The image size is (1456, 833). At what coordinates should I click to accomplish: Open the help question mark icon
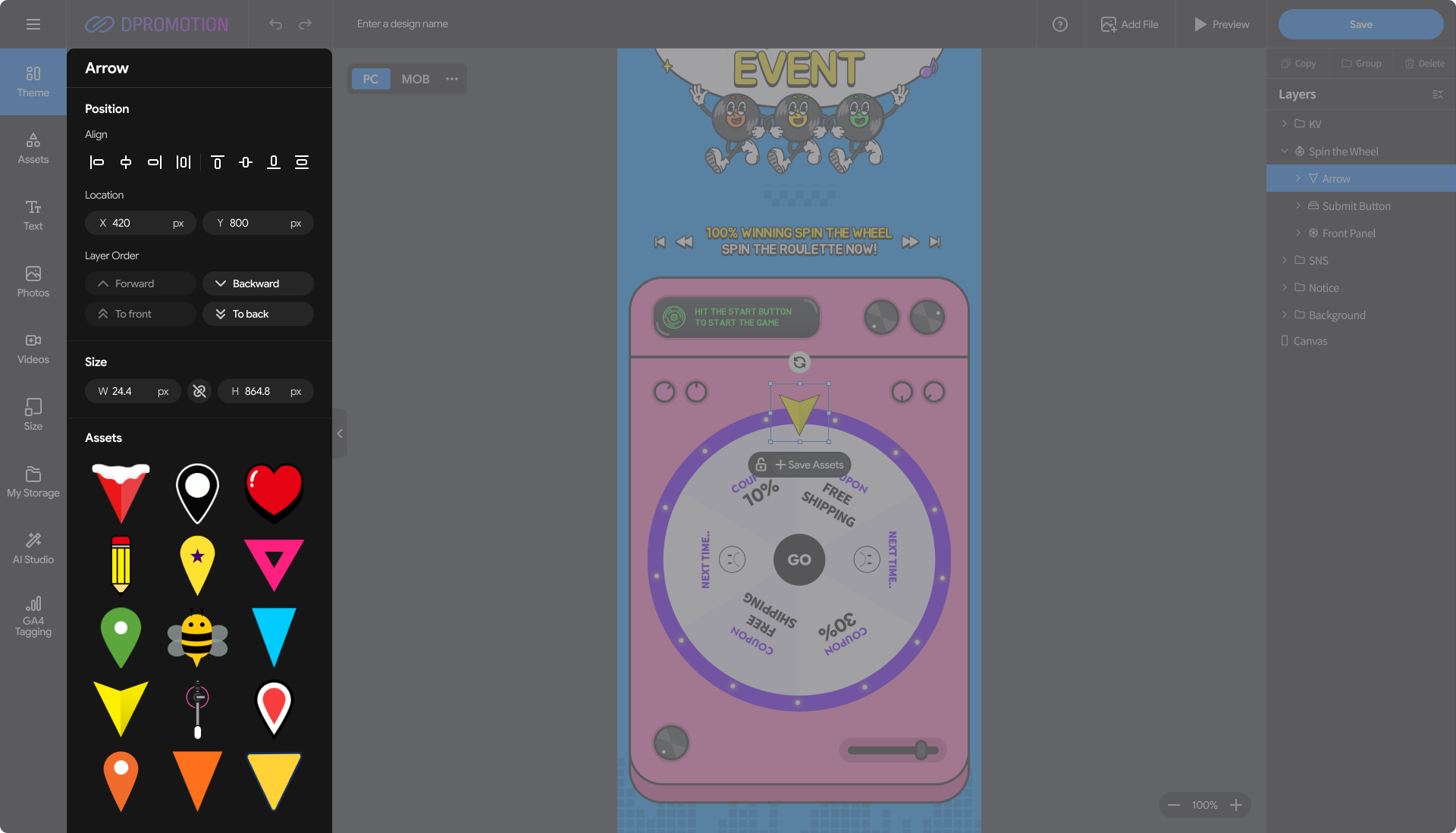click(1059, 24)
